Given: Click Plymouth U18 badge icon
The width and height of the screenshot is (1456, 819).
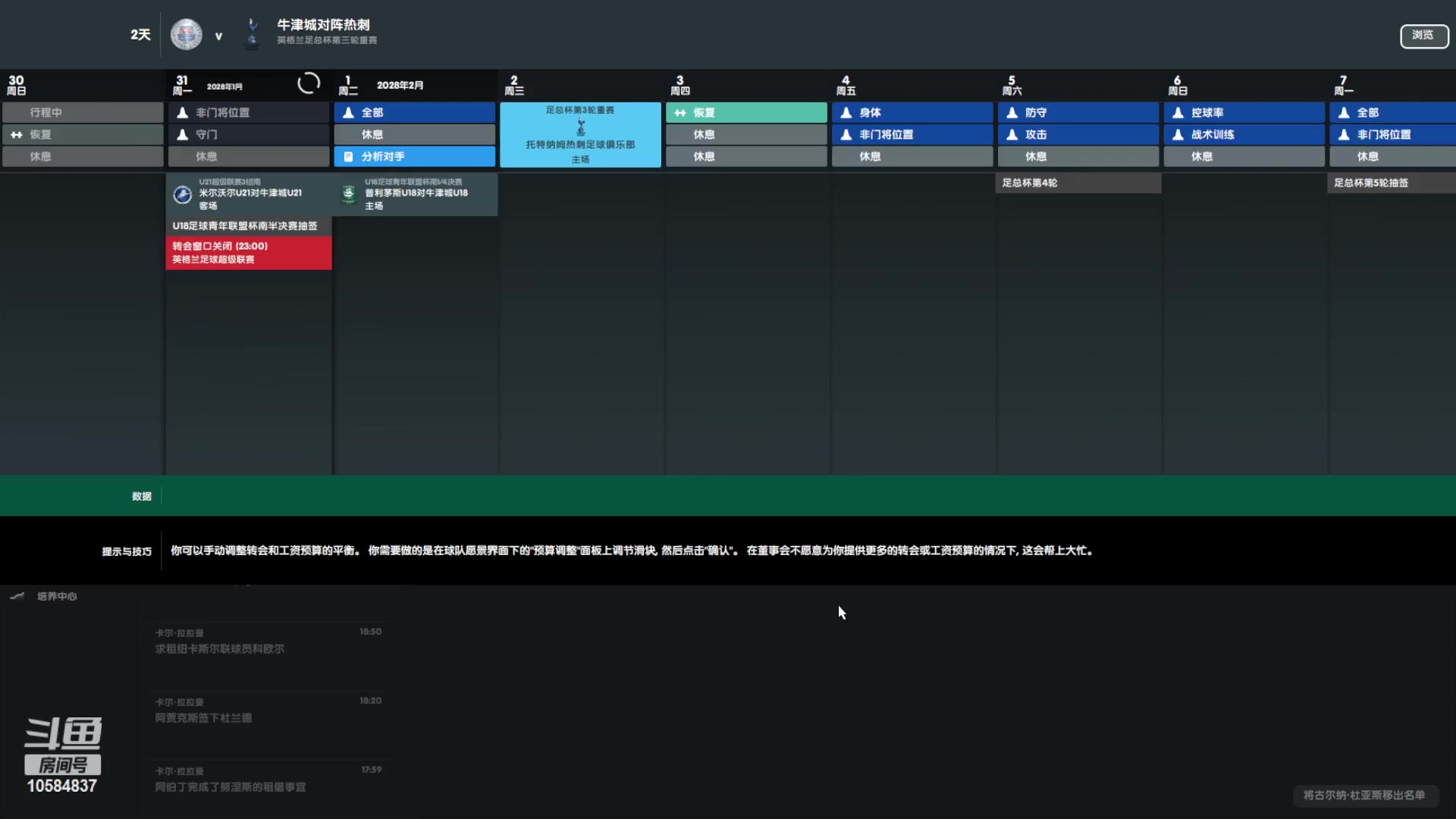Looking at the screenshot, I should [x=349, y=193].
